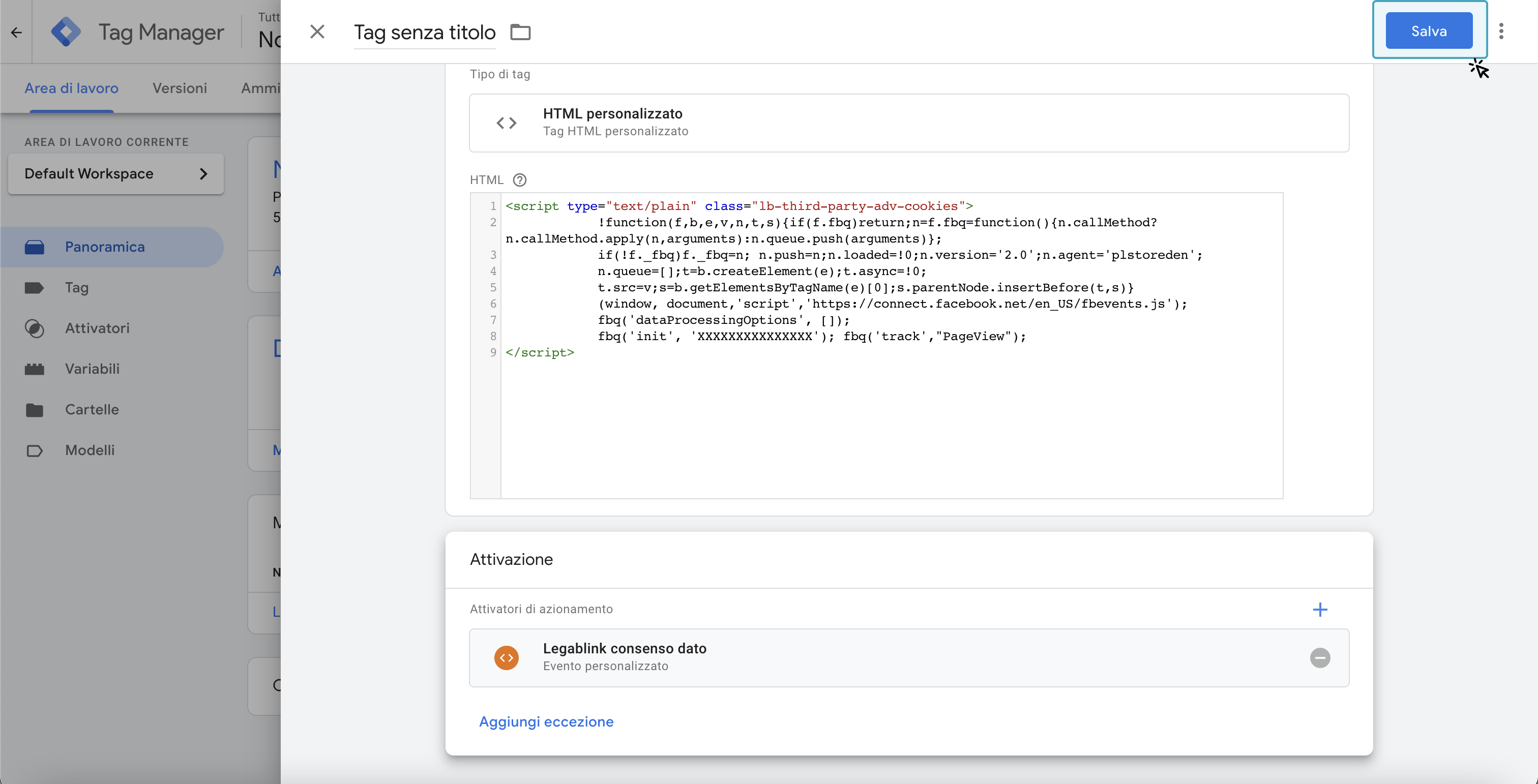Click the dataProcessingOptions code line
This screenshot has width=1538, height=784.
(724, 320)
